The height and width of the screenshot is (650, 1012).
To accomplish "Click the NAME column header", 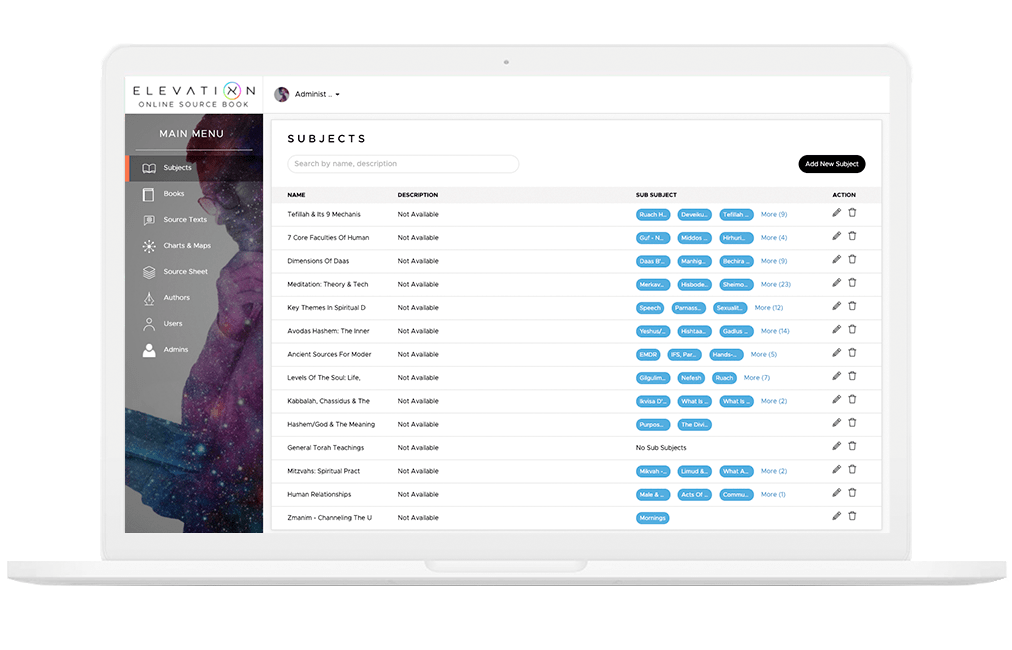I will [x=296, y=195].
